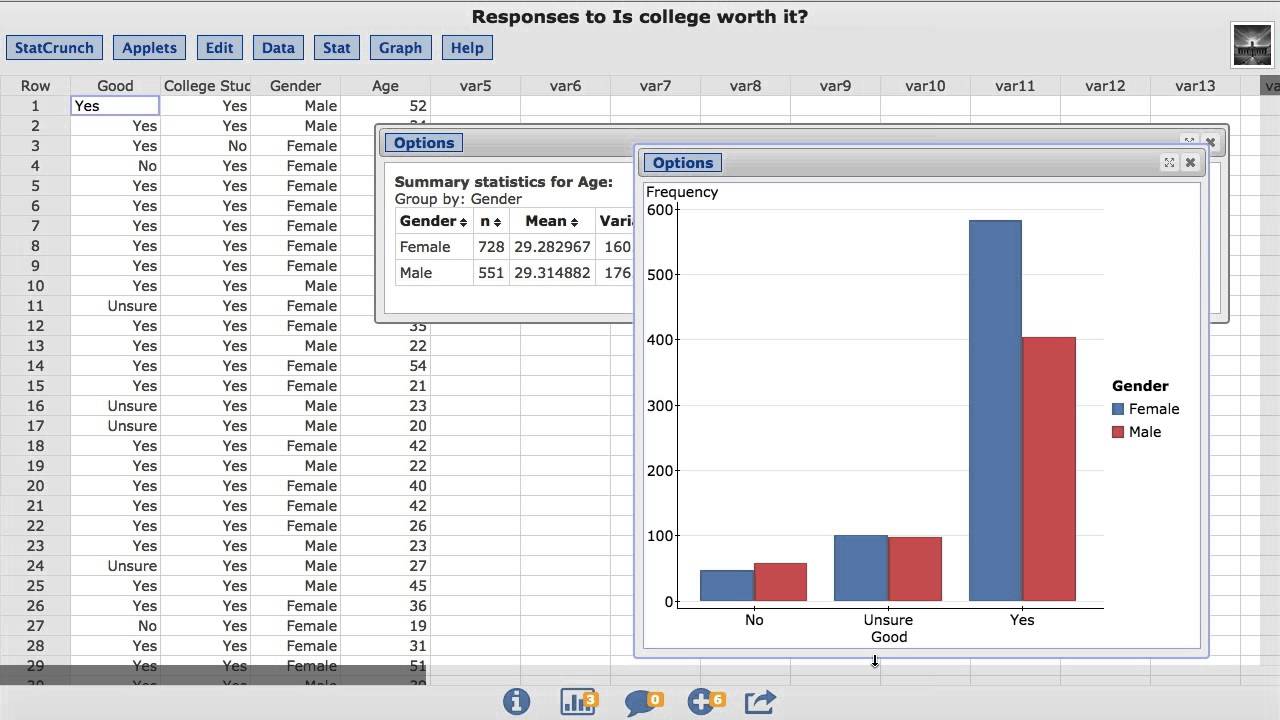Click the red Male bar for Yes
Viewport: 1280px width, 720px height.
tap(1049, 469)
